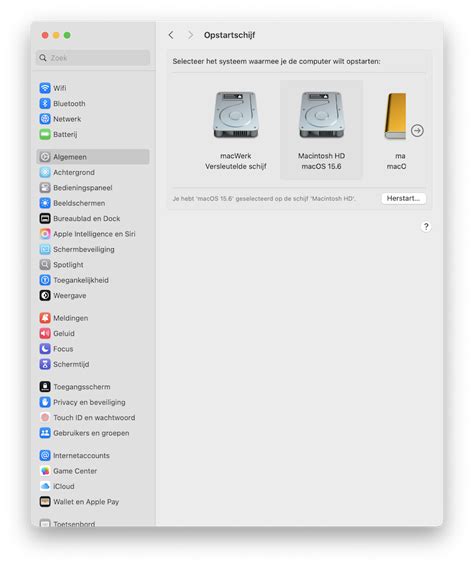This screenshot has width=474, height=567.
Task: Click the iCloud label in the sidebar
Action: [x=64, y=486]
